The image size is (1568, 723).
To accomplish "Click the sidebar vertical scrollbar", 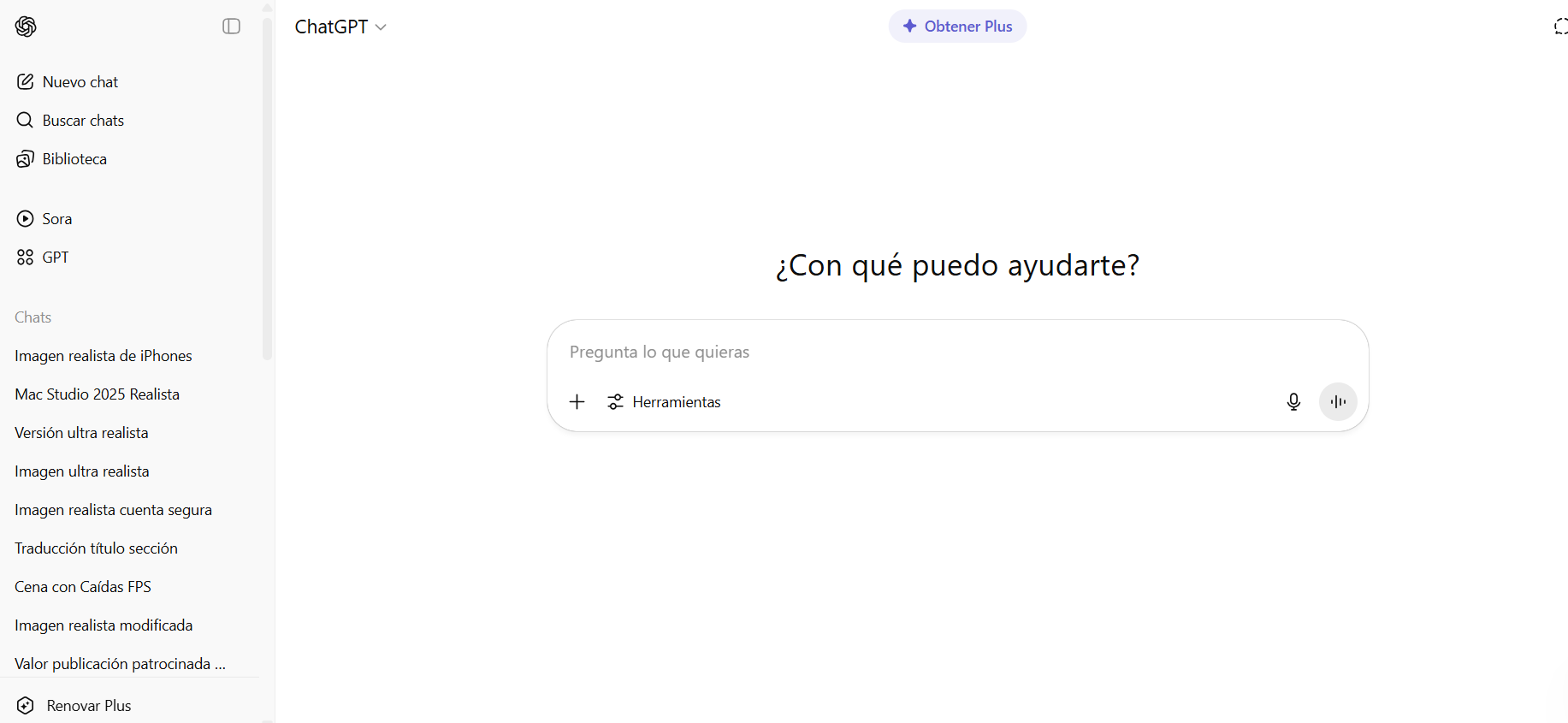I will coord(267,188).
